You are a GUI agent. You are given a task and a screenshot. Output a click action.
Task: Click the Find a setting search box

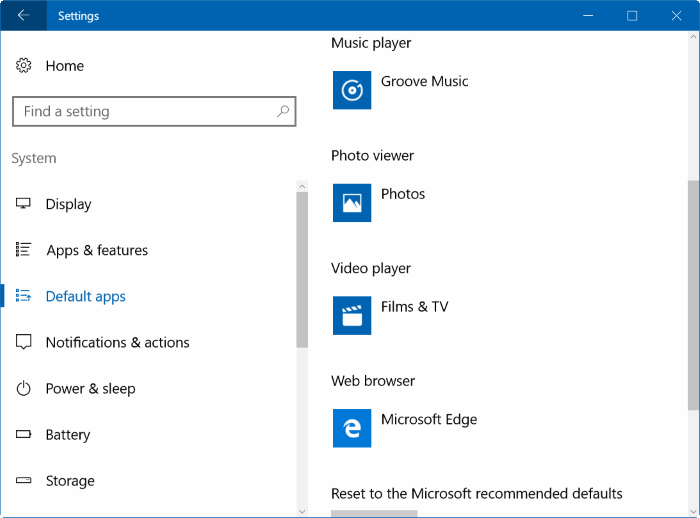tap(154, 111)
